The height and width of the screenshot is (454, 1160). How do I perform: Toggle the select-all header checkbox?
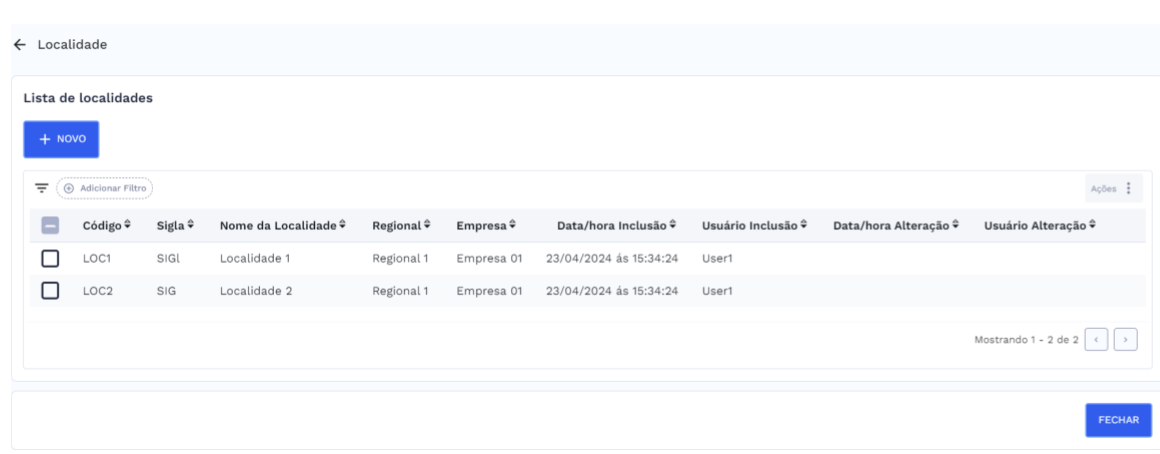pos(51,227)
